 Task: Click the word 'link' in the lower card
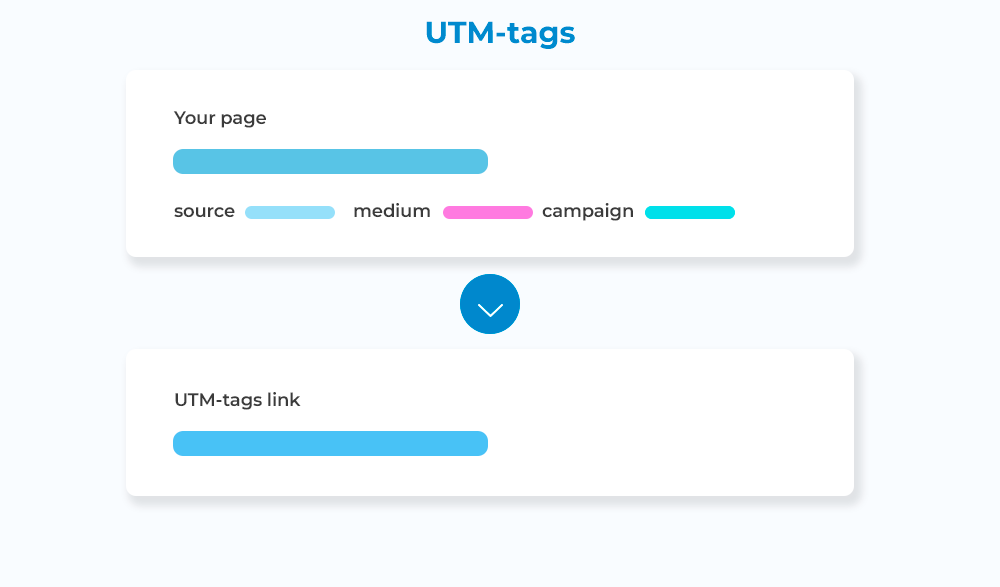[x=283, y=400]
